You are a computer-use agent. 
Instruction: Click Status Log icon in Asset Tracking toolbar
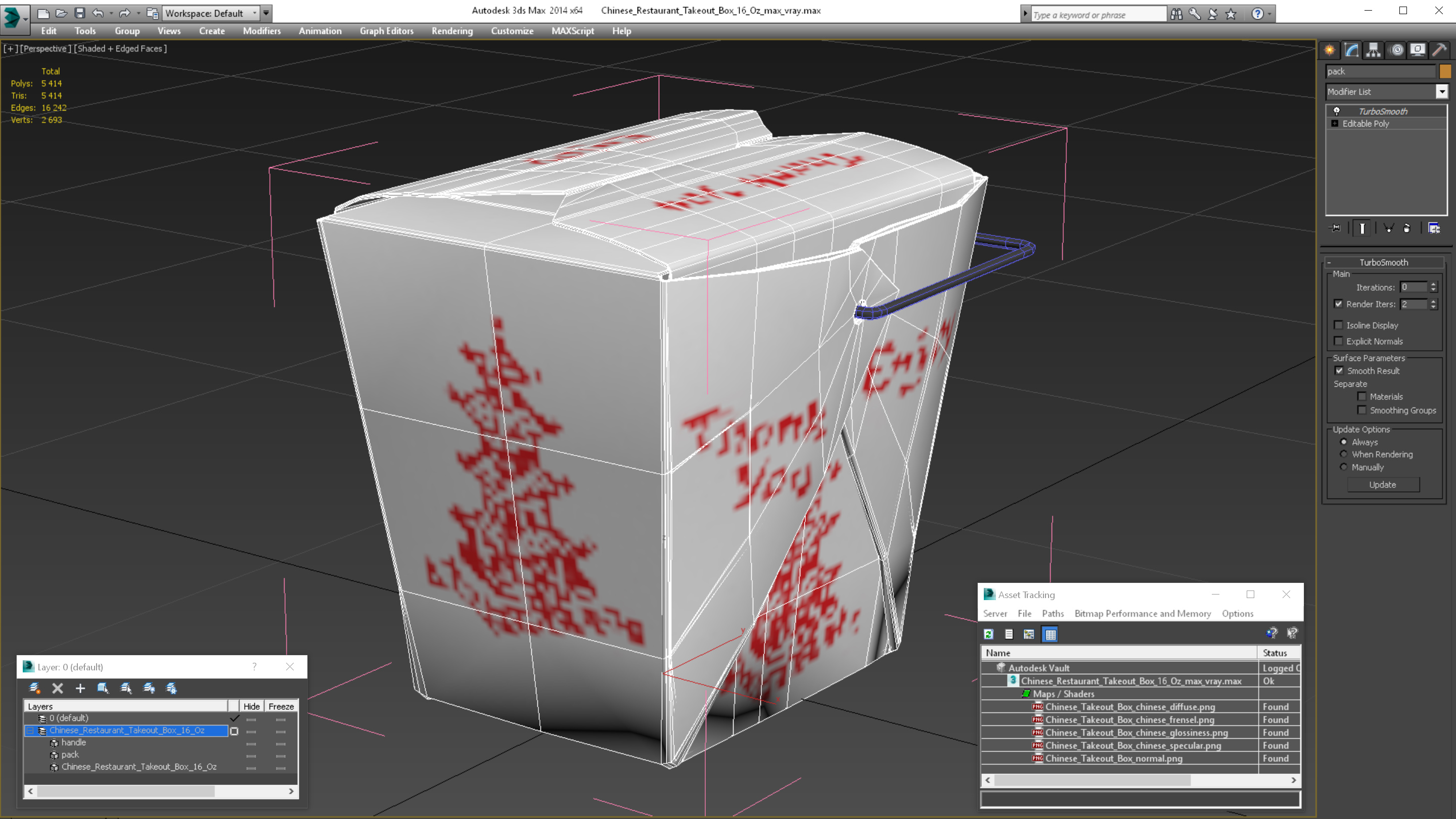(1009, 634)
